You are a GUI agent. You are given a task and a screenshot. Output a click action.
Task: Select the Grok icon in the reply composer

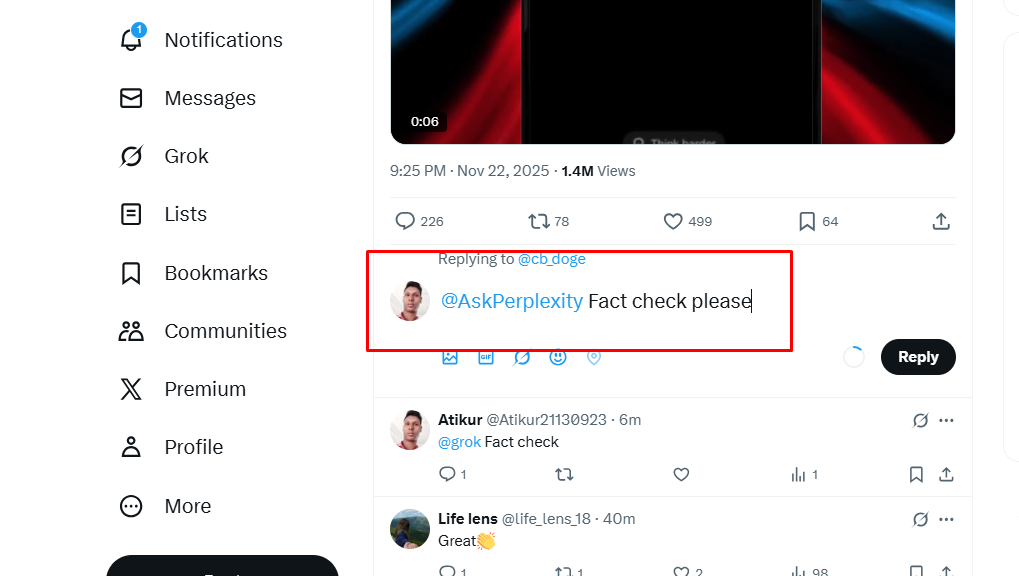(x=521, y=357)
